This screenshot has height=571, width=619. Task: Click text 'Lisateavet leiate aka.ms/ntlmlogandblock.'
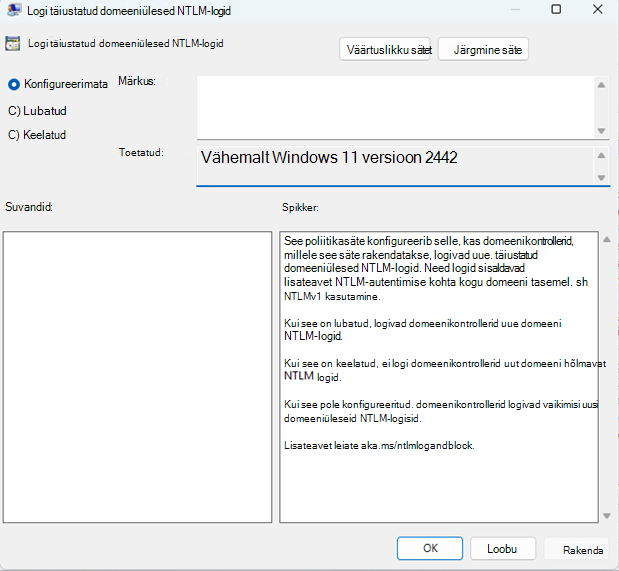click(x=379, y=445)
